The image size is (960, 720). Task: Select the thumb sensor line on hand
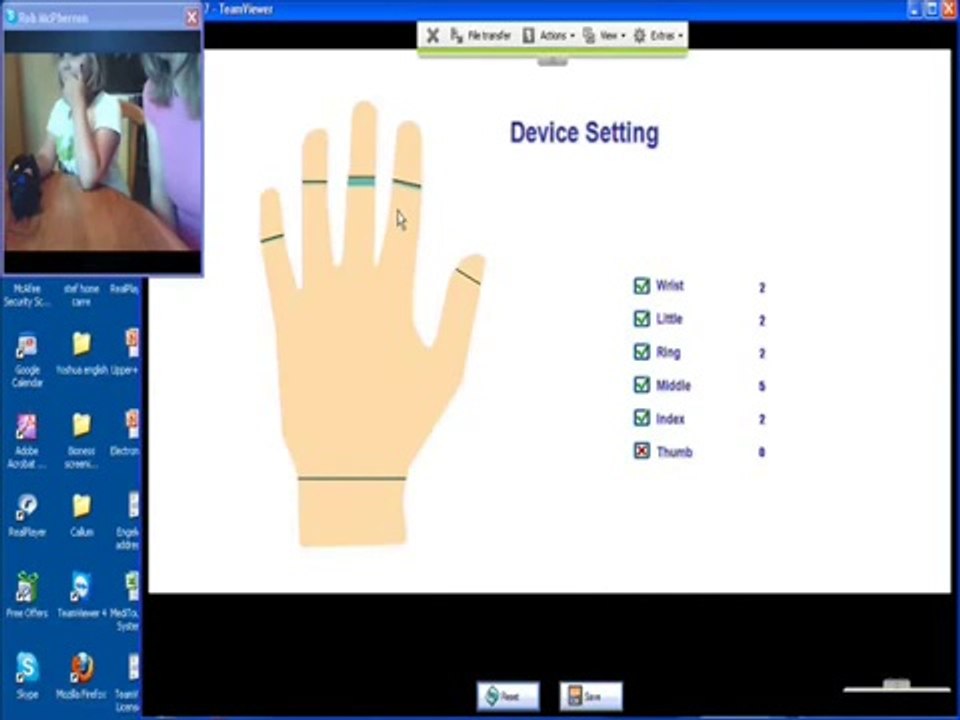[x=468, y=277]
